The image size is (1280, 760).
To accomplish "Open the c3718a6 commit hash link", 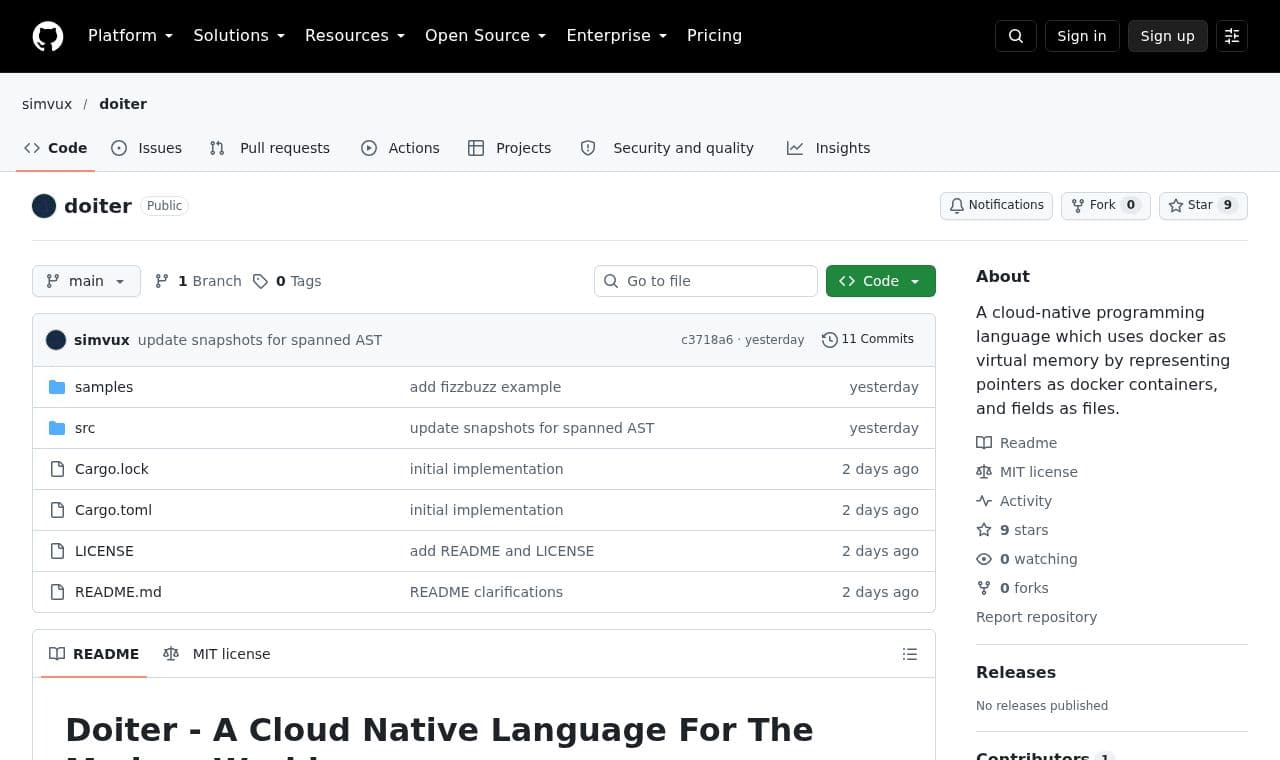I will [707, 340].
